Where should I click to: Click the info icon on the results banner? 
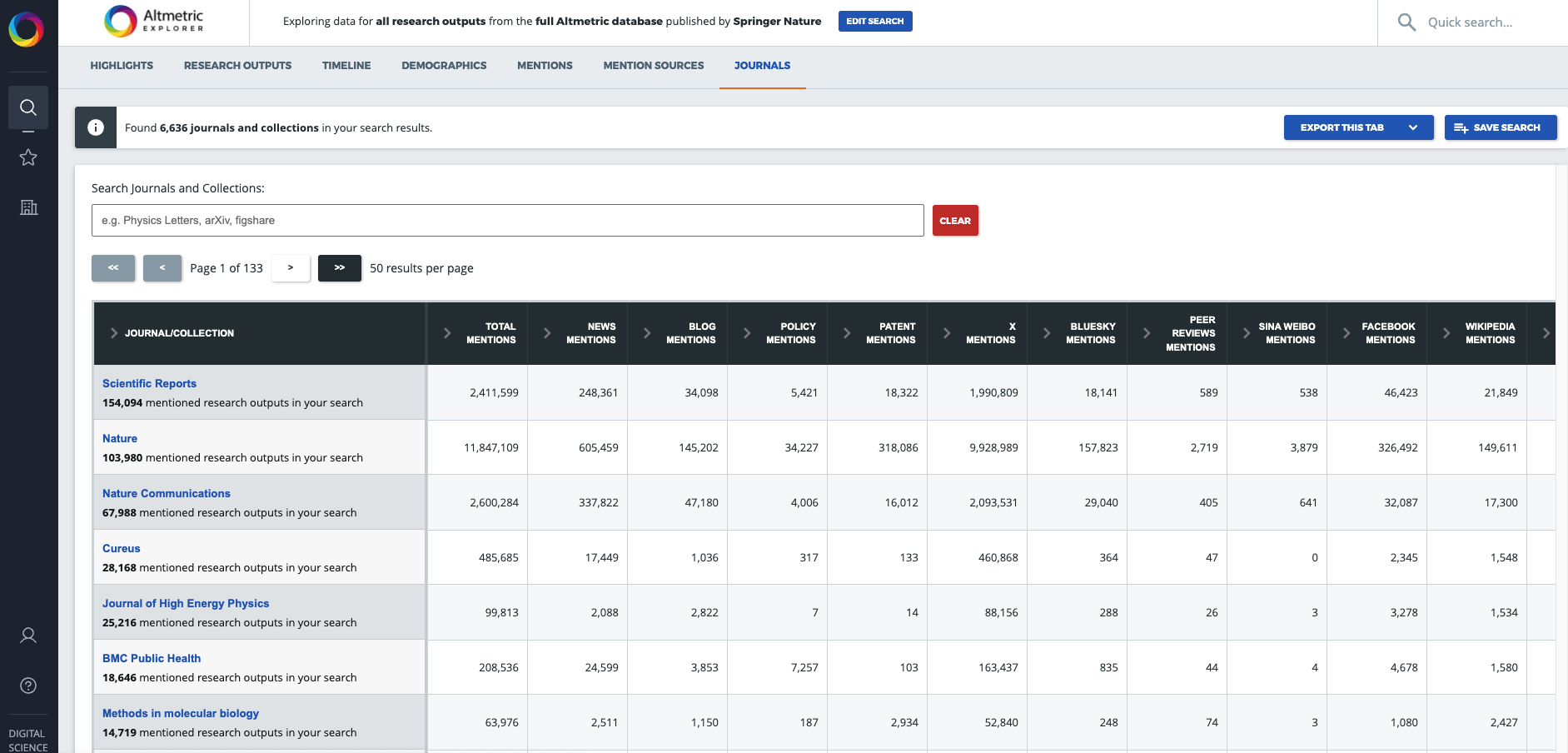coord(95,127)
